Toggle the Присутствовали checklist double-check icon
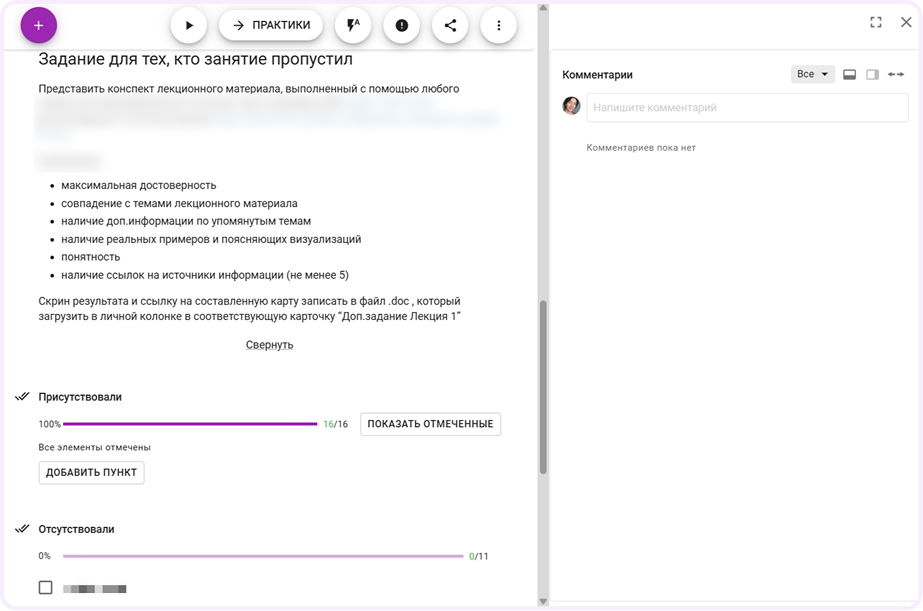The image size is (923, 611). click(22, 397)
